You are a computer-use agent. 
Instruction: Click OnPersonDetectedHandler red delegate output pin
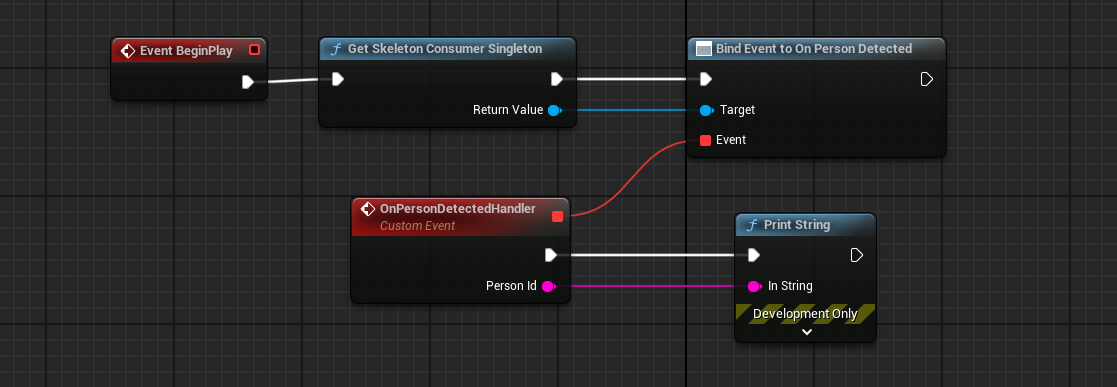[x=557, y=217]
